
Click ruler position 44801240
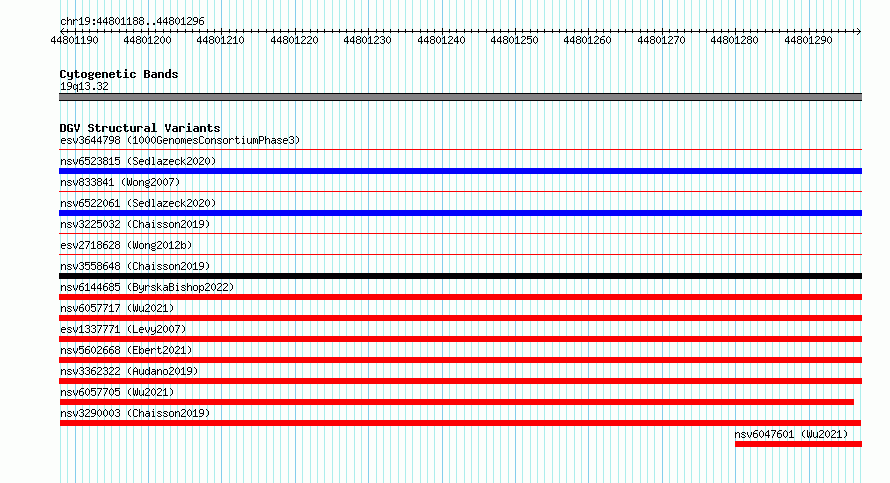(x=441, y=40)
